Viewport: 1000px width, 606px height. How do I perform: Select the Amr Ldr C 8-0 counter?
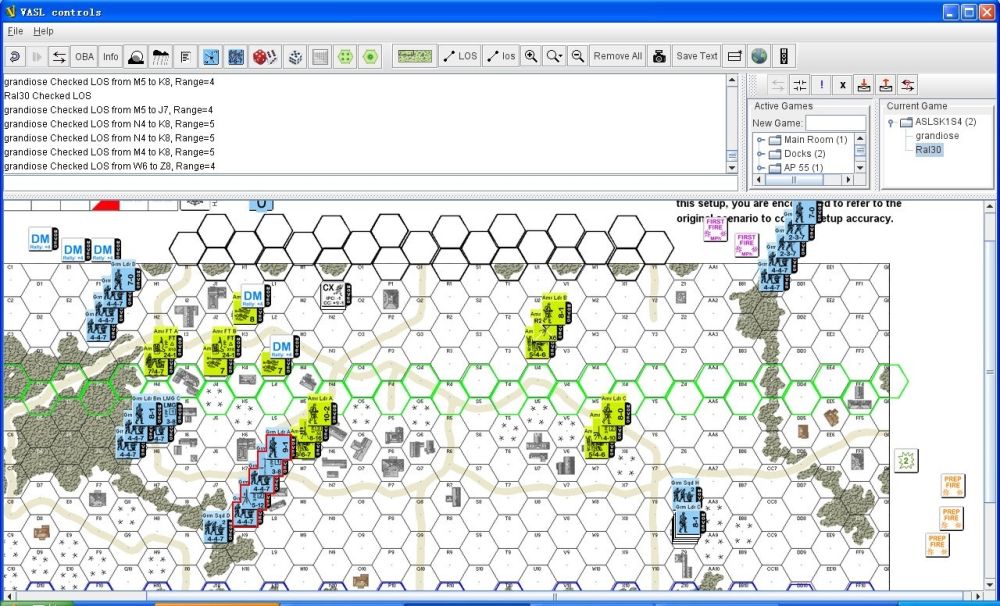[615, 411]
